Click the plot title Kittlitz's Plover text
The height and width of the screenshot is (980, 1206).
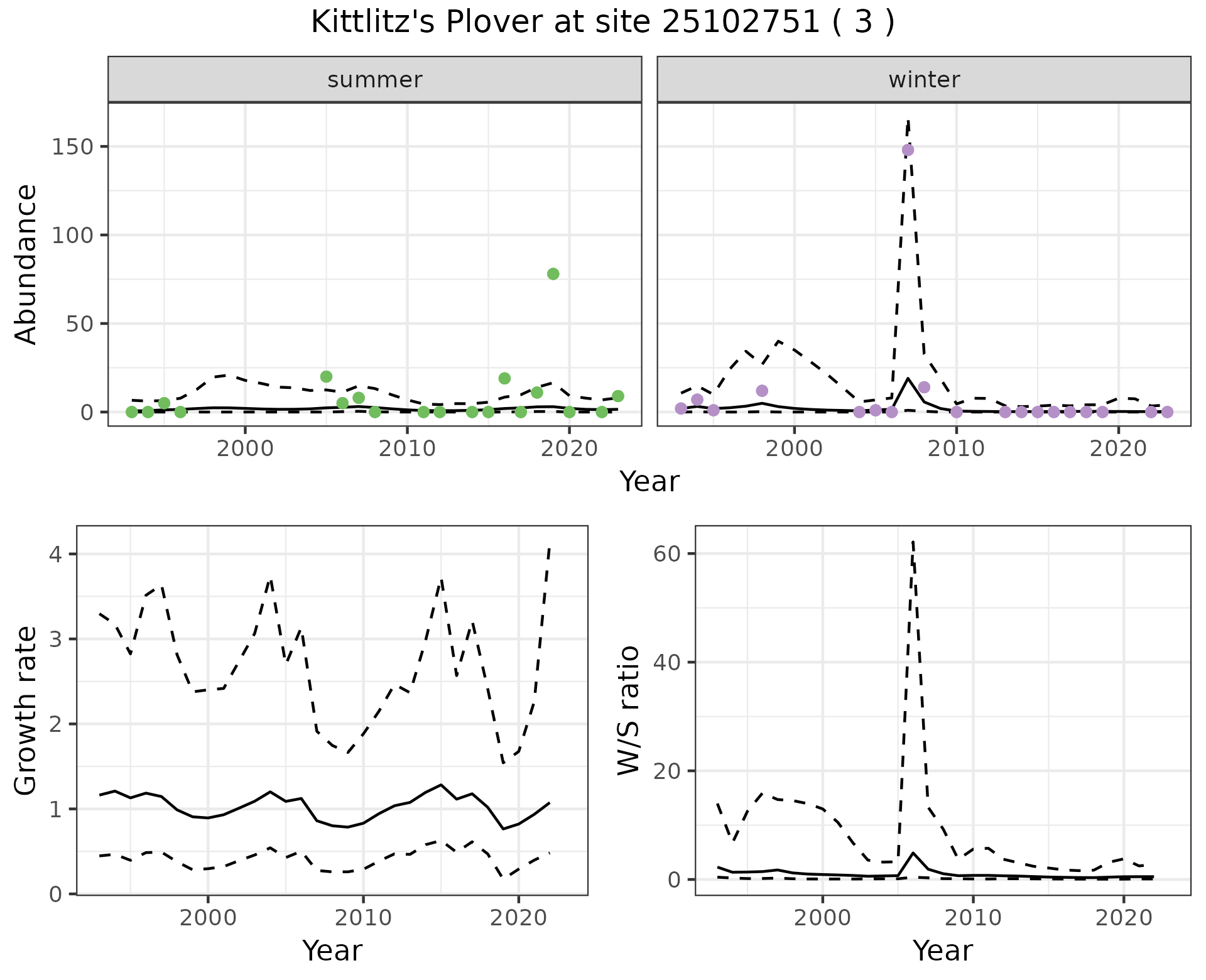602,23
